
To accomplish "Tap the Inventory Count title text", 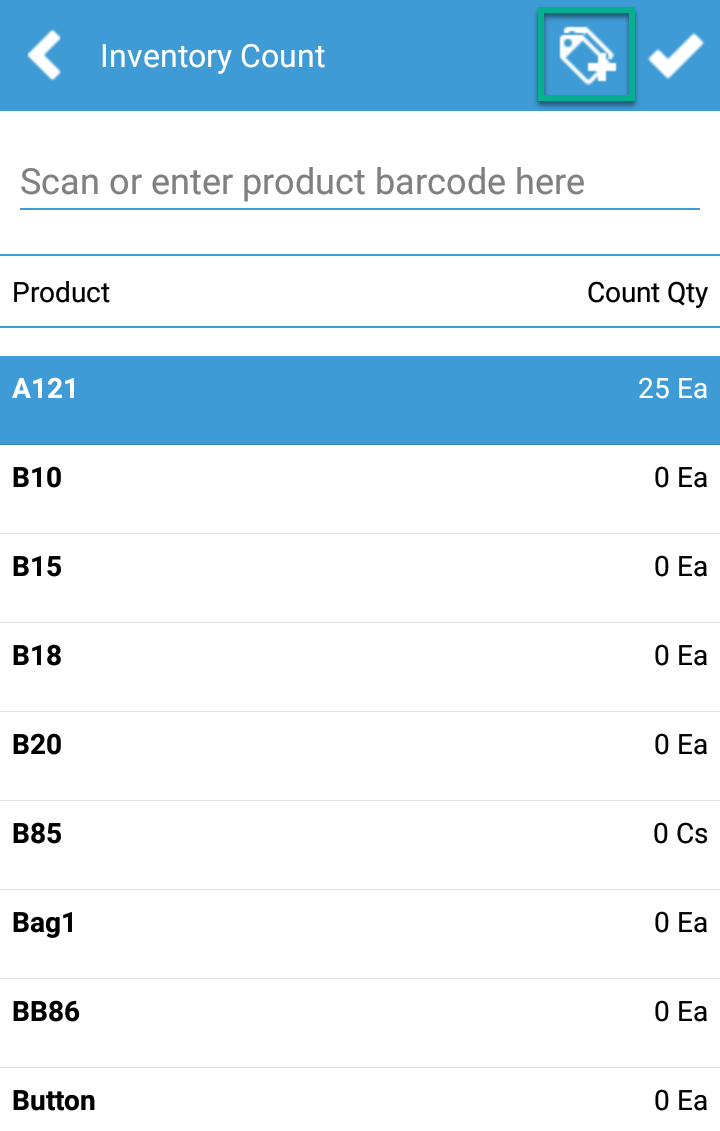I will coord(211,56).
